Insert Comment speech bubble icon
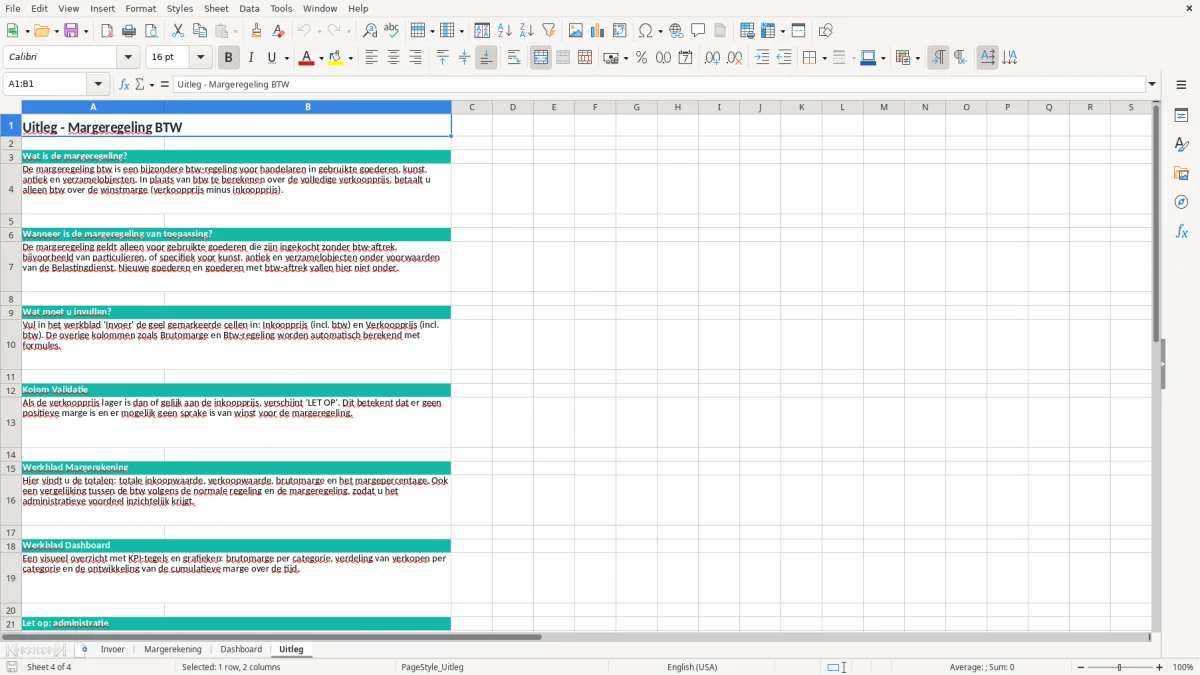Viewport: 1200px width, 675px height. [x=698, y=31]
